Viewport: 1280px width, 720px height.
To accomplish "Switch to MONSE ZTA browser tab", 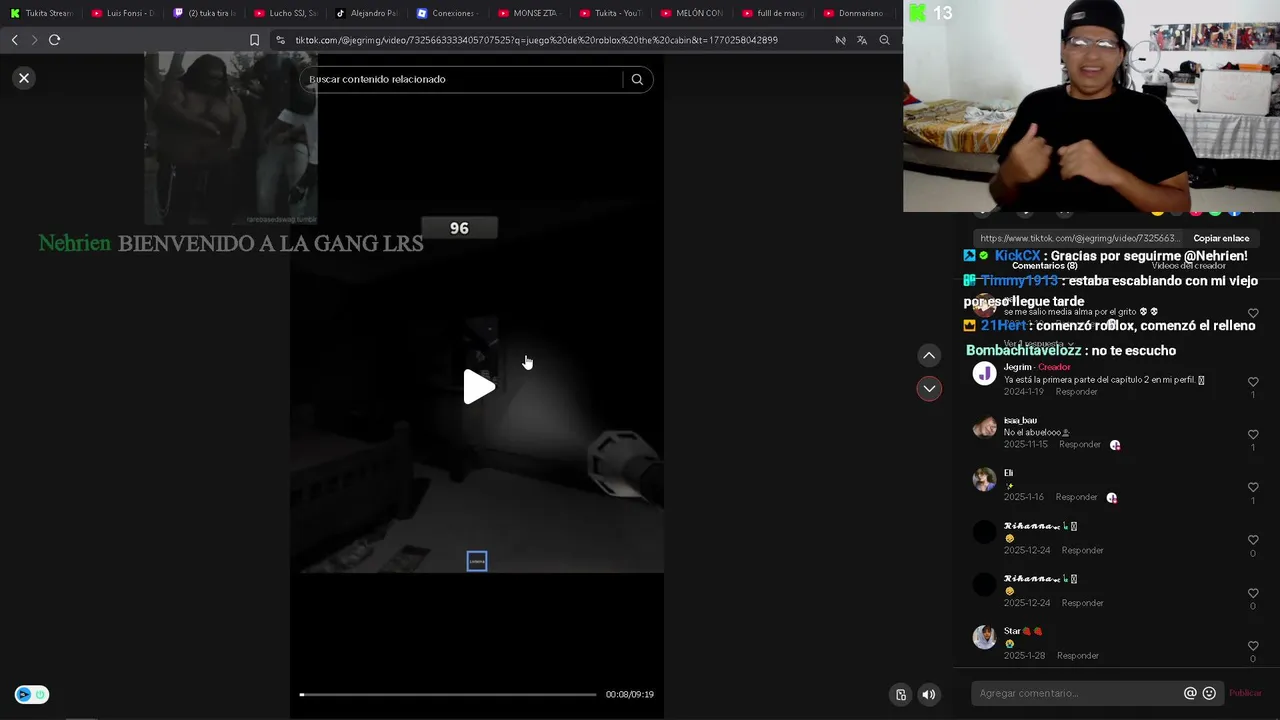I will [x=528, y=13].
